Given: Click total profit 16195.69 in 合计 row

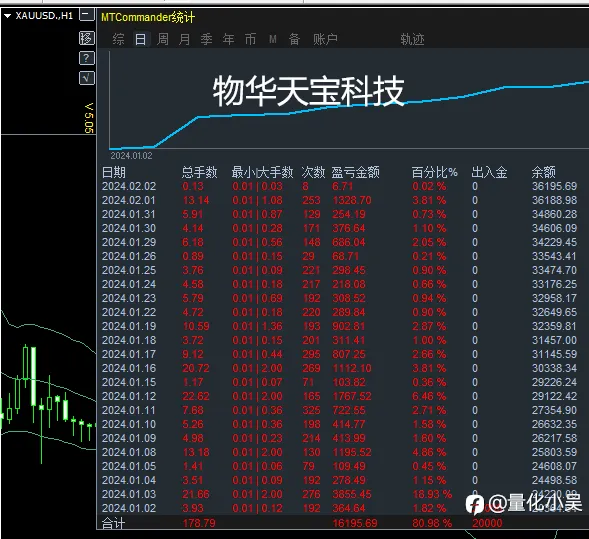Looking at the screenshot, I should 355,523.
